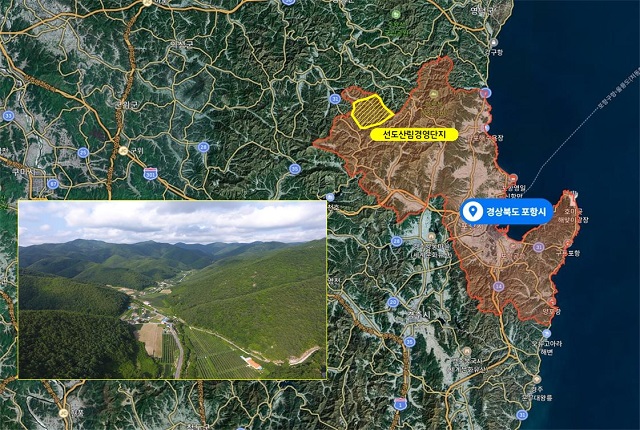Click the 호미곶 해맞이광장 place label
The height and width of the screenshot is (430, 640).
(576, 216)
